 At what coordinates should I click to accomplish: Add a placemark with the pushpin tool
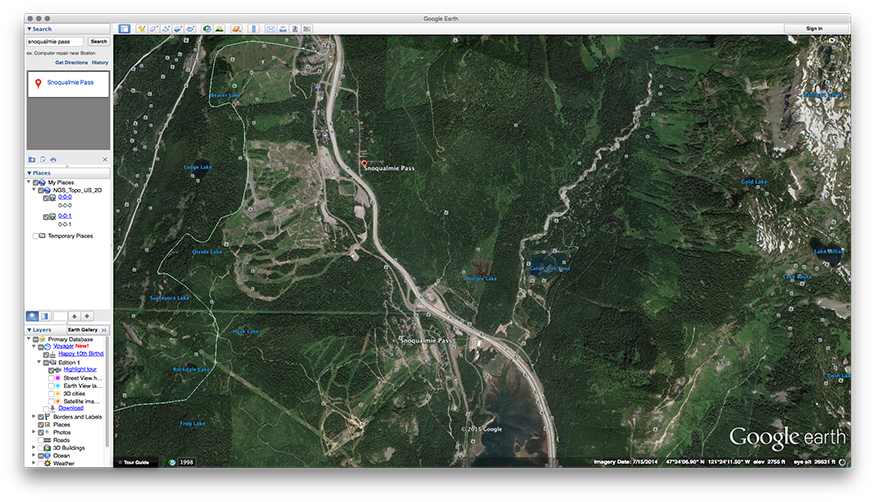point(142,28)
